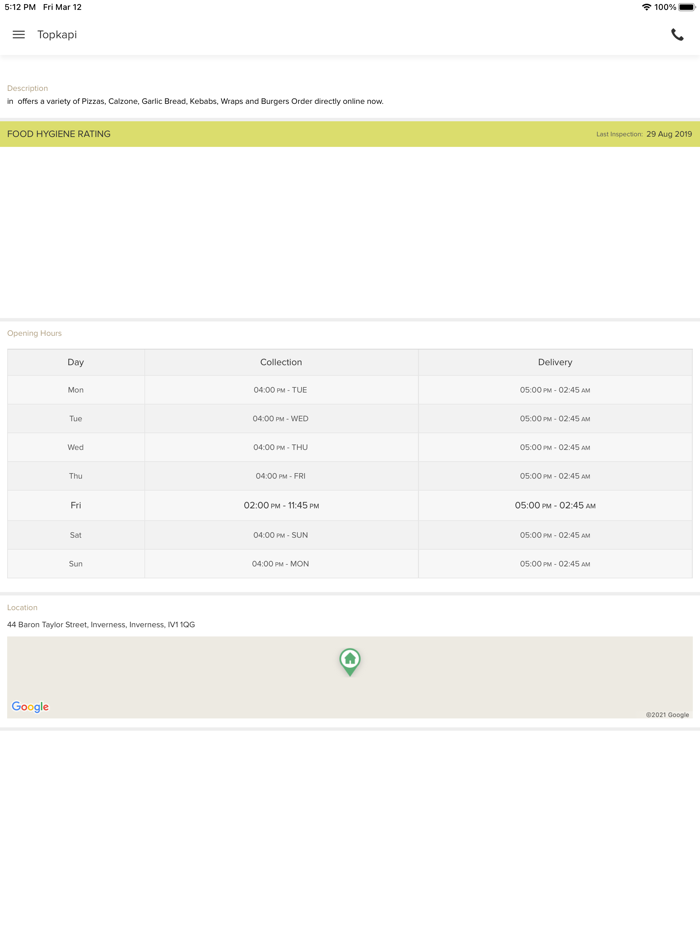700x934 pixels.
Task: Tap the phone call icon
Action: [677, 35]
